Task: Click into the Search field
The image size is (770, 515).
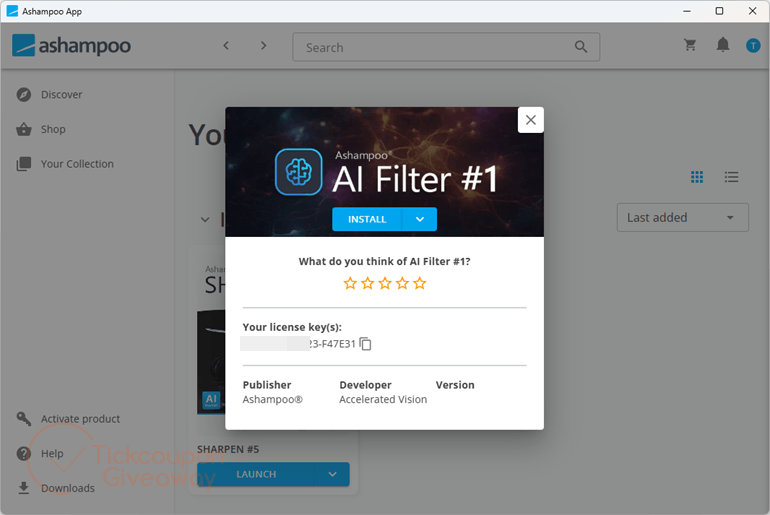Action: coord(446,47)
